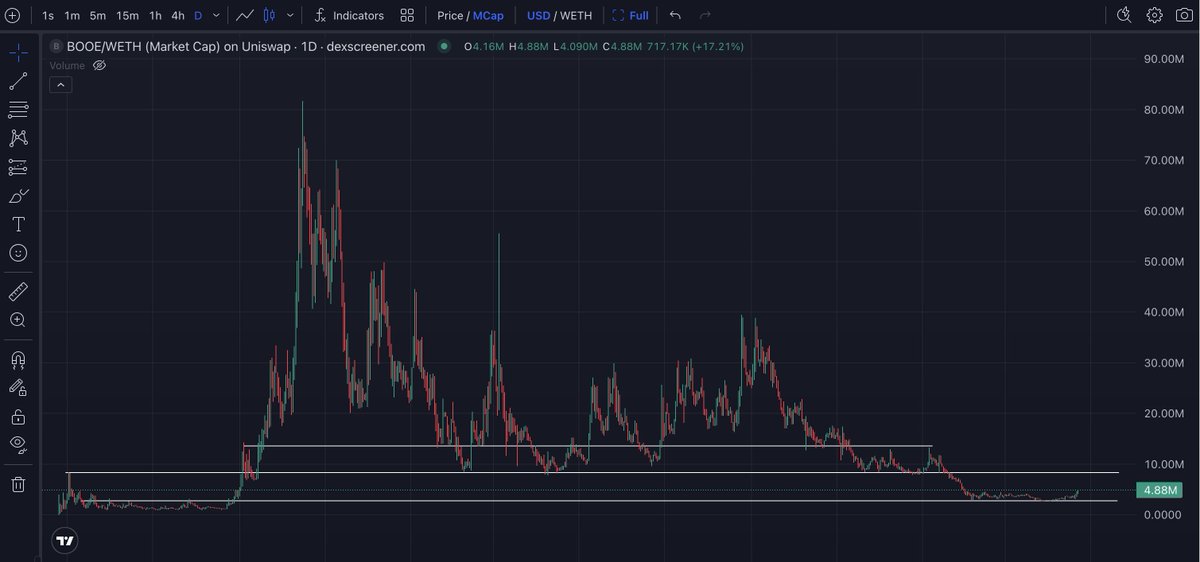Switch to candlestick chart type
The height and width of the screenshot is (562, 1200).
tap(269, 15)
